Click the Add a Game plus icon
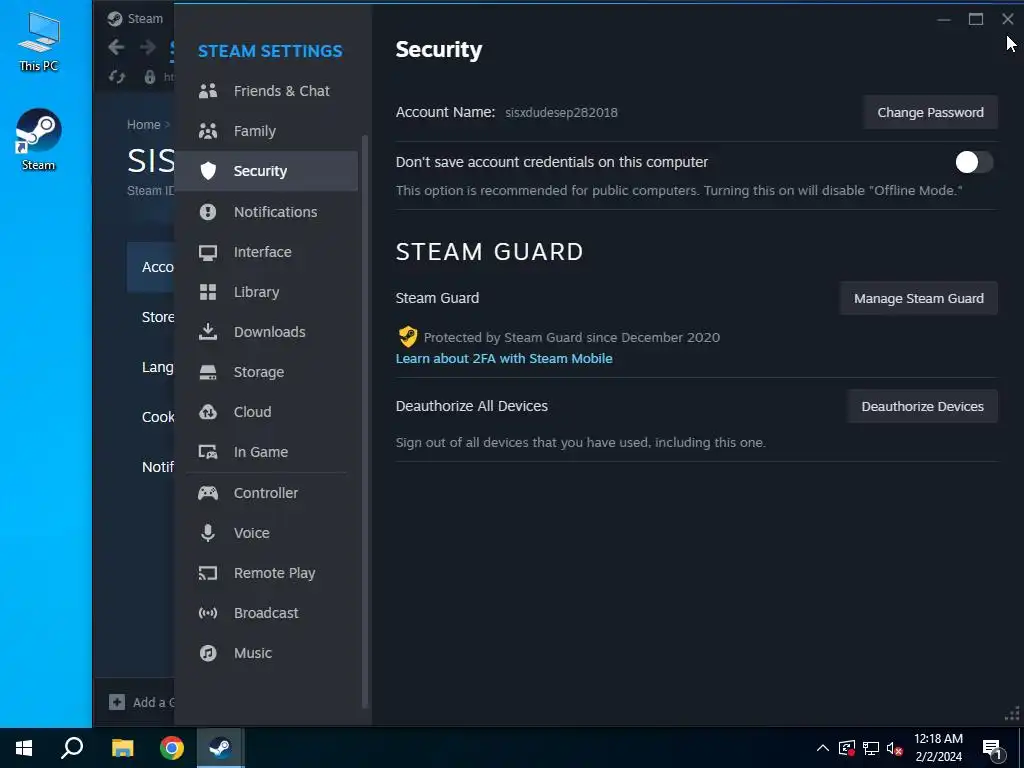 [x=117, y=702]
